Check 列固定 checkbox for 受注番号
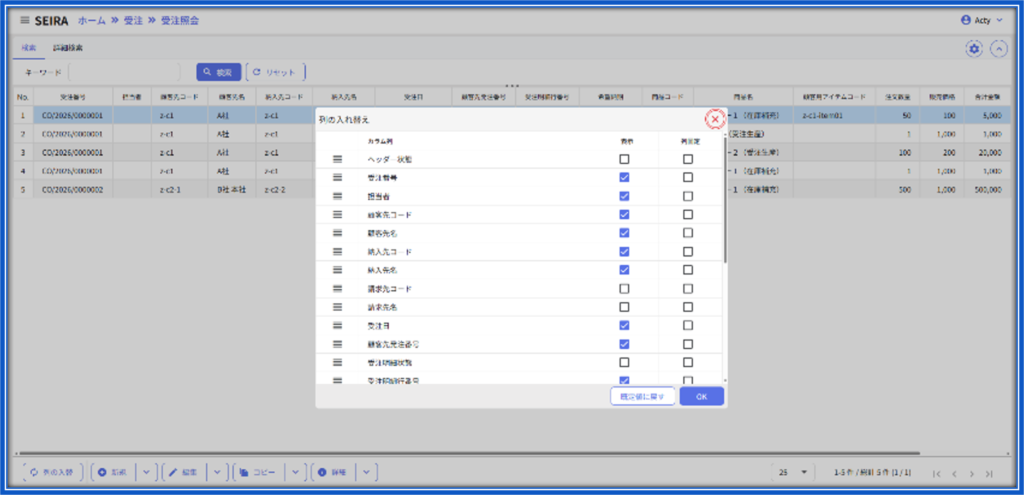The width and height of the screenshot is (1024, 495). pos(688,178)
